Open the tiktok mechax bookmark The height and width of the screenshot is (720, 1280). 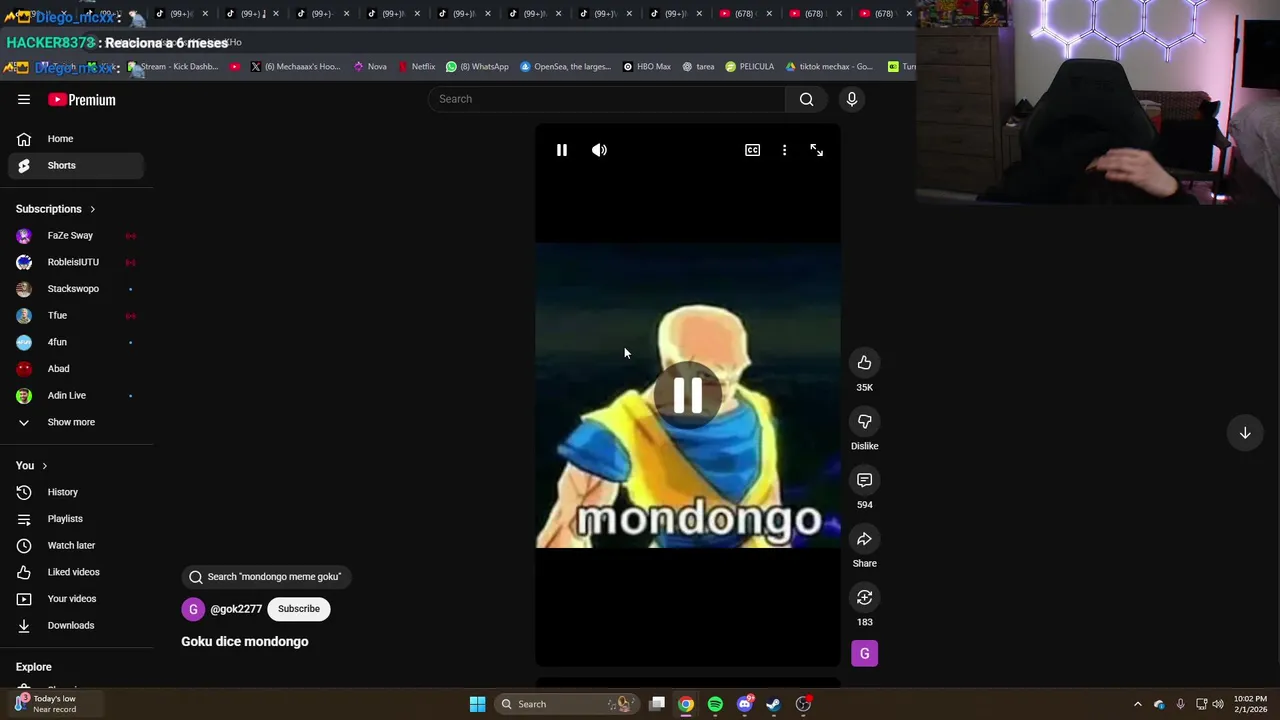click(x=829, y=67)
